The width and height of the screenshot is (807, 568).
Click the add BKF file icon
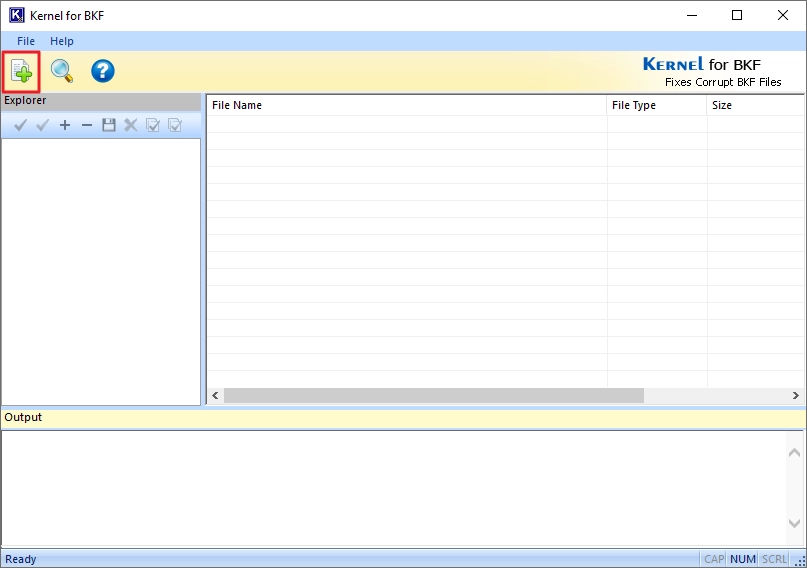coord(21,71)
